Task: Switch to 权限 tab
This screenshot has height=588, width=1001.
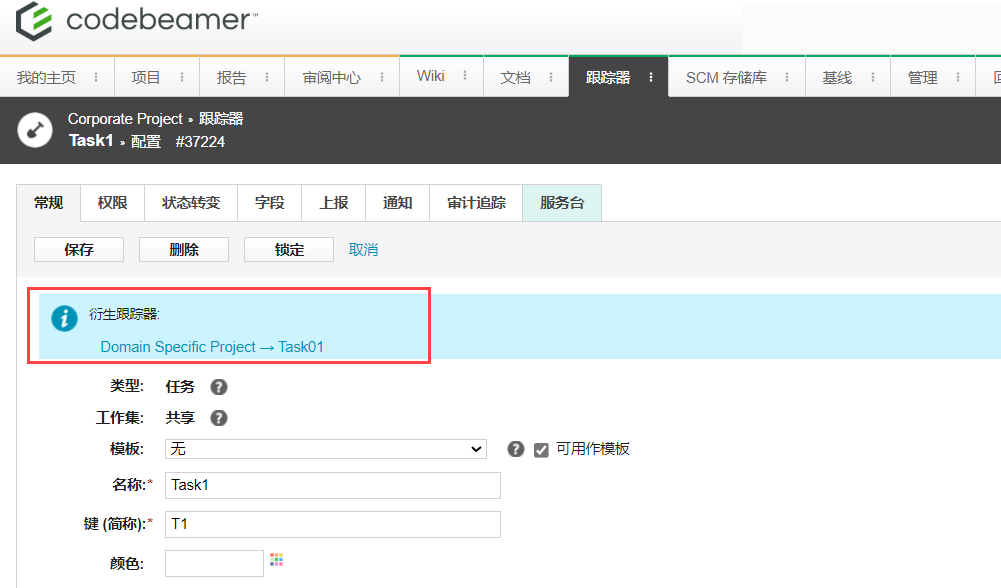Action: [112, 203]
